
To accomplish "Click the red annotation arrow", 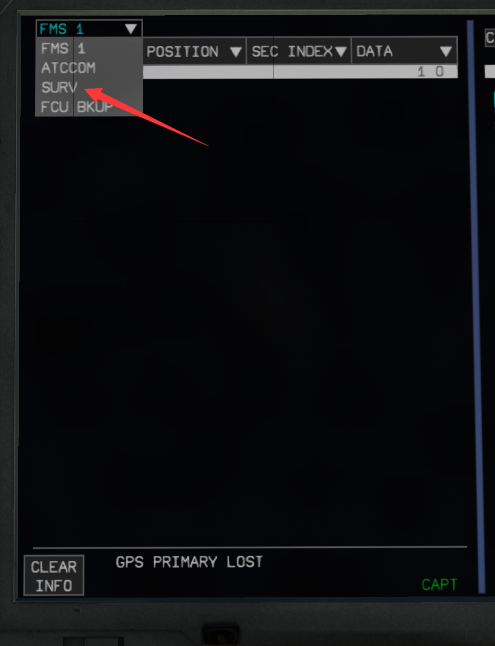I will [146, 117].
